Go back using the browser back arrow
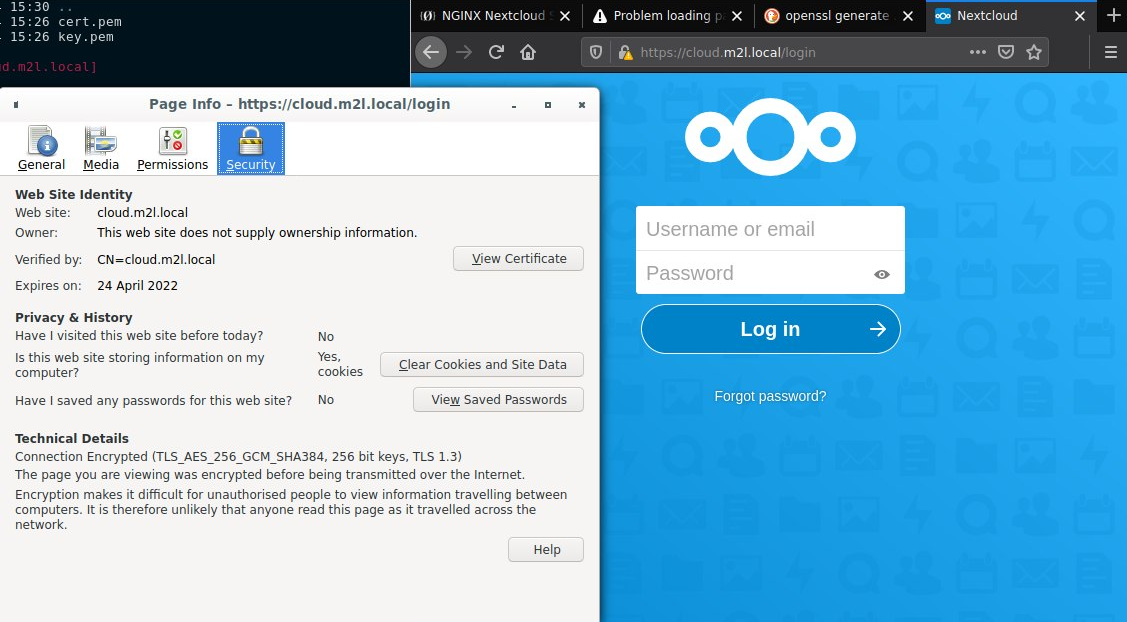Viewport: 1127px width, 622px height. pyautogui.click(x=431, y=52)
